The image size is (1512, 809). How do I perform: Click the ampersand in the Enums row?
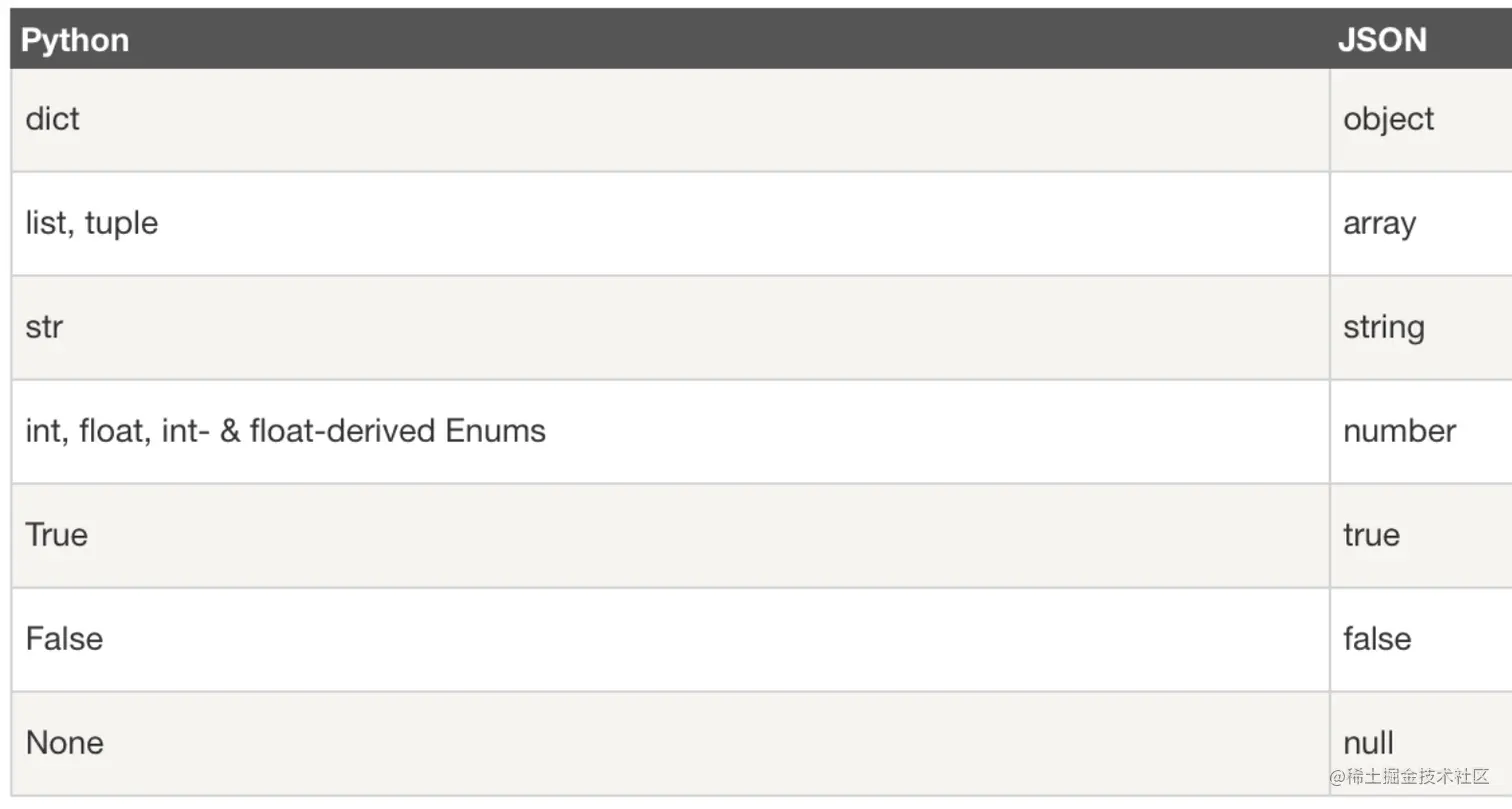coord(230,431)
